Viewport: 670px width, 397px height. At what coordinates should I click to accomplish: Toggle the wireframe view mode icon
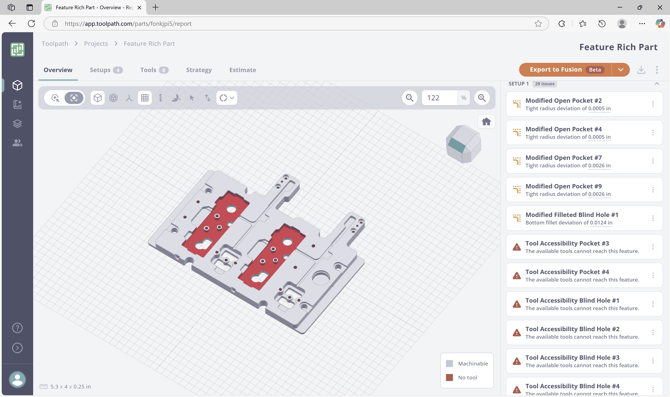113,98
